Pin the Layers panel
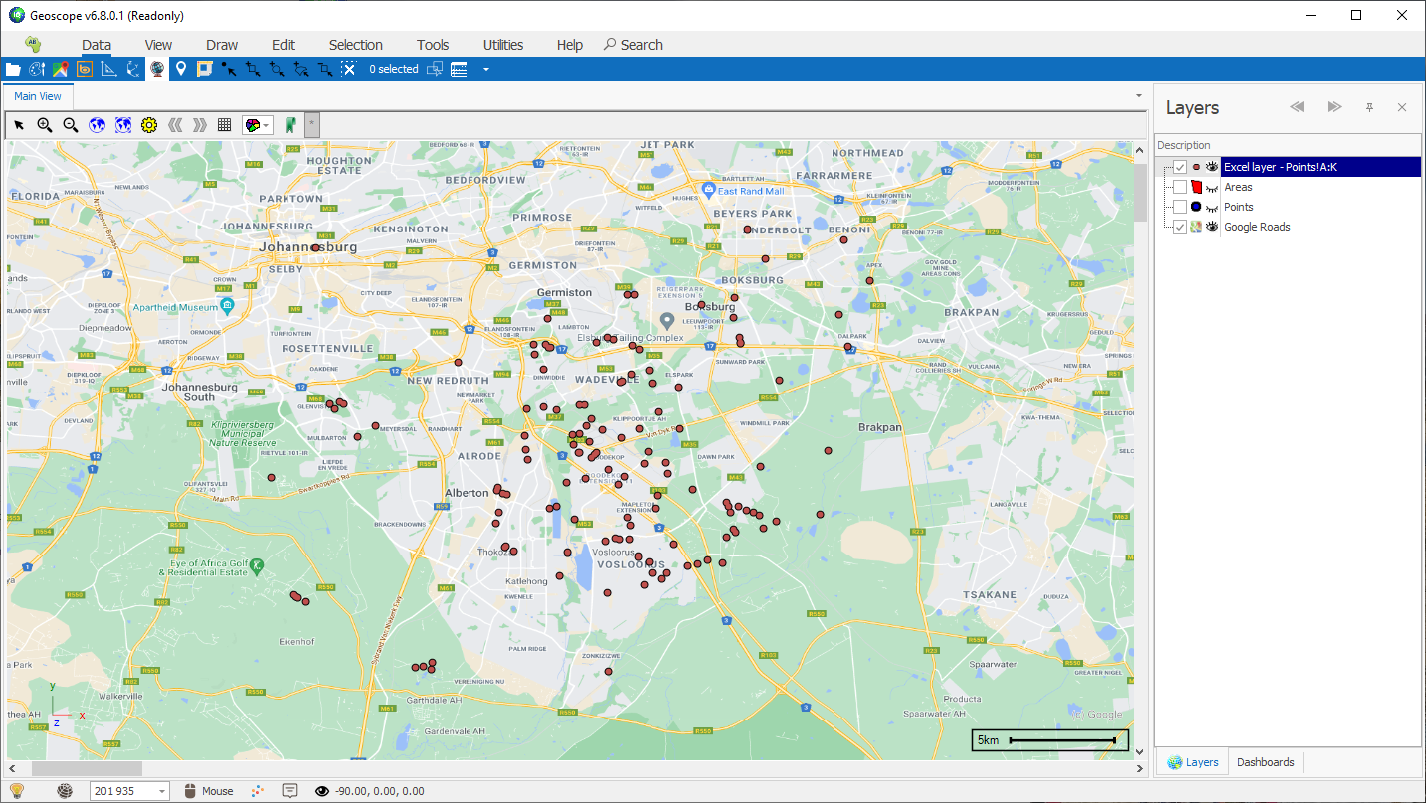The height and width of the screenshot is (803, 1426). coord(1369,107)
